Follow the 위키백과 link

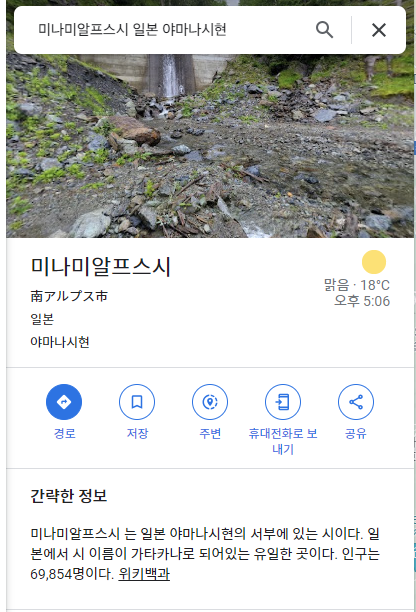[144, 574]
